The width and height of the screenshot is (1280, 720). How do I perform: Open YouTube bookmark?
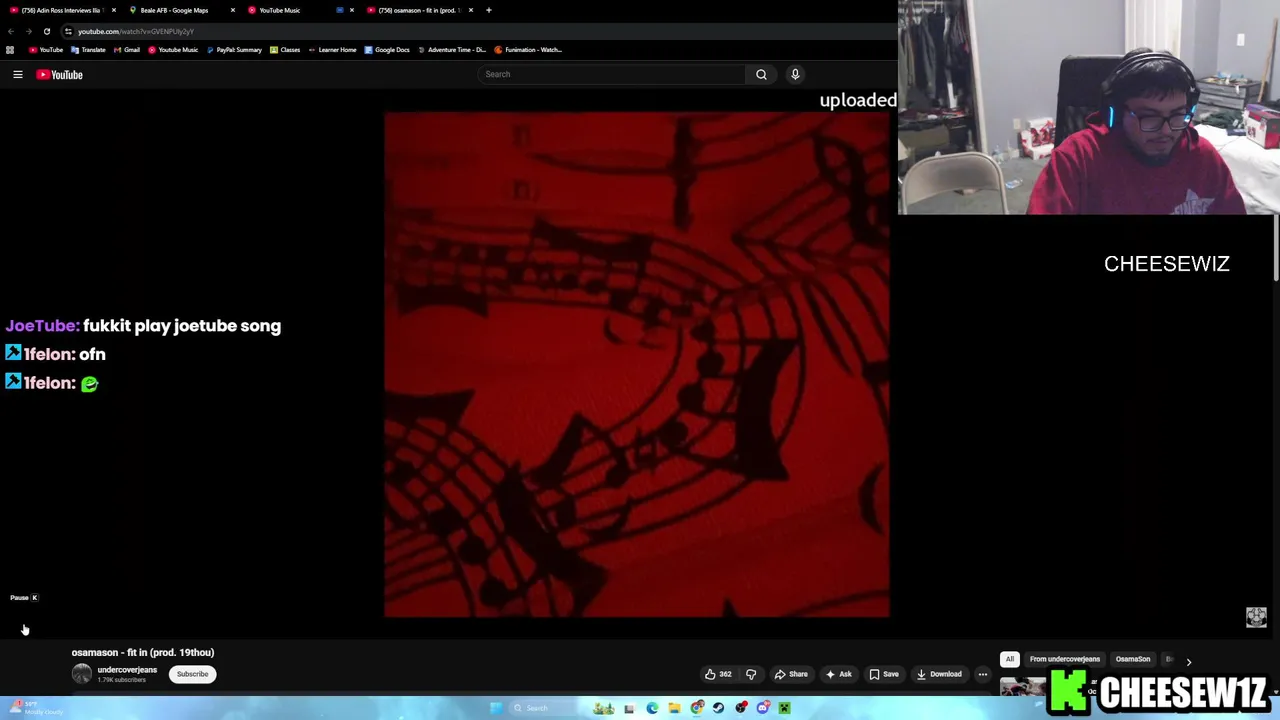tap(46, 50)
